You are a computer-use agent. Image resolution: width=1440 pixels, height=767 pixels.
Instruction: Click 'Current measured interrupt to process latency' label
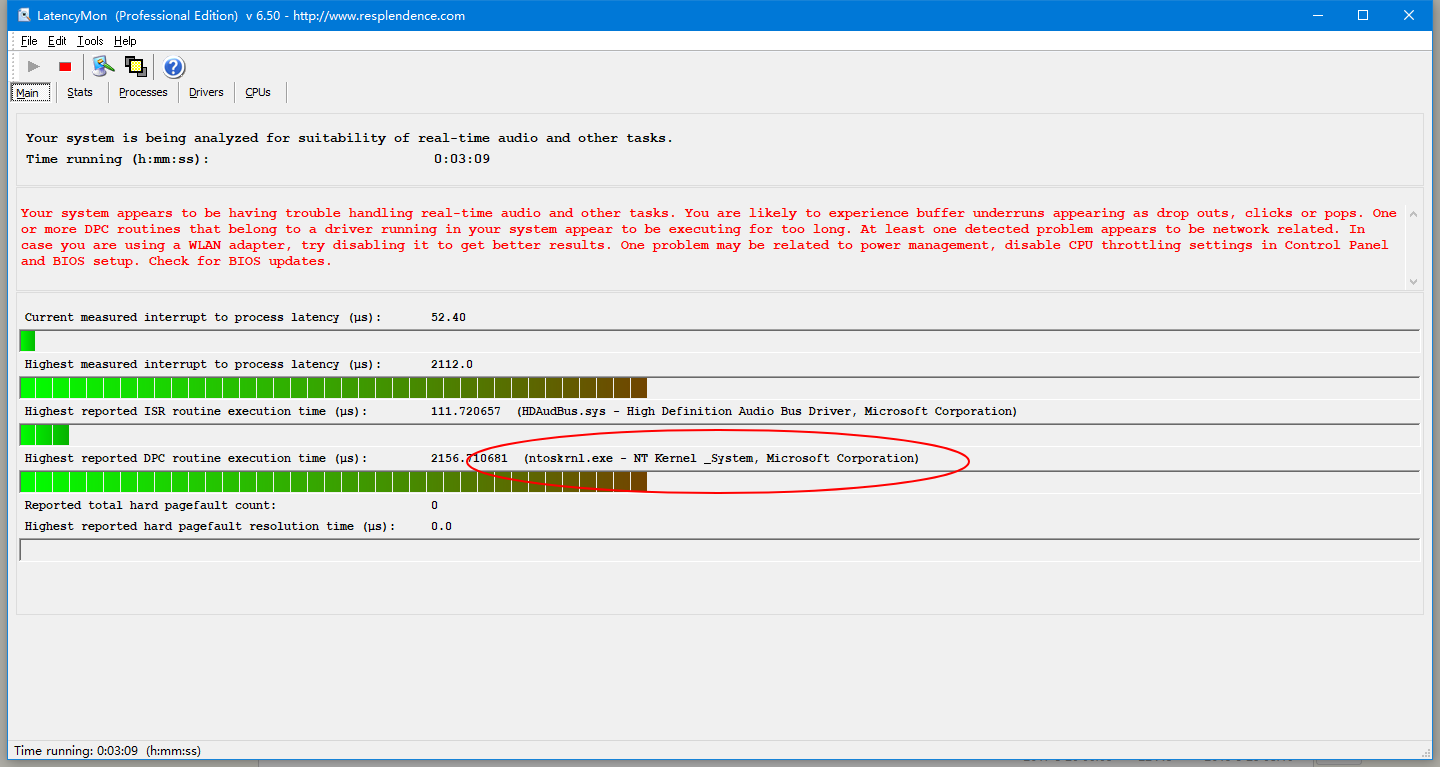pos(203,317)
